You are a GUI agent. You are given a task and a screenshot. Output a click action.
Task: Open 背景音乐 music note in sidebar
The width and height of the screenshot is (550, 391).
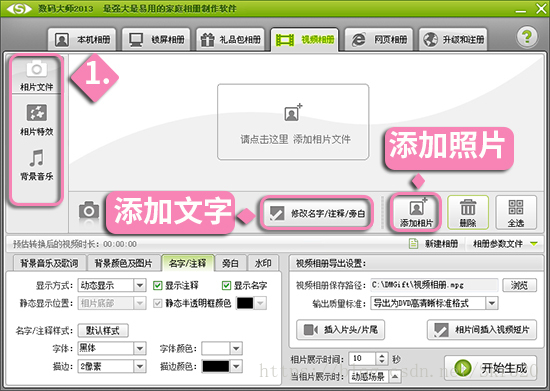pos(36,165)
